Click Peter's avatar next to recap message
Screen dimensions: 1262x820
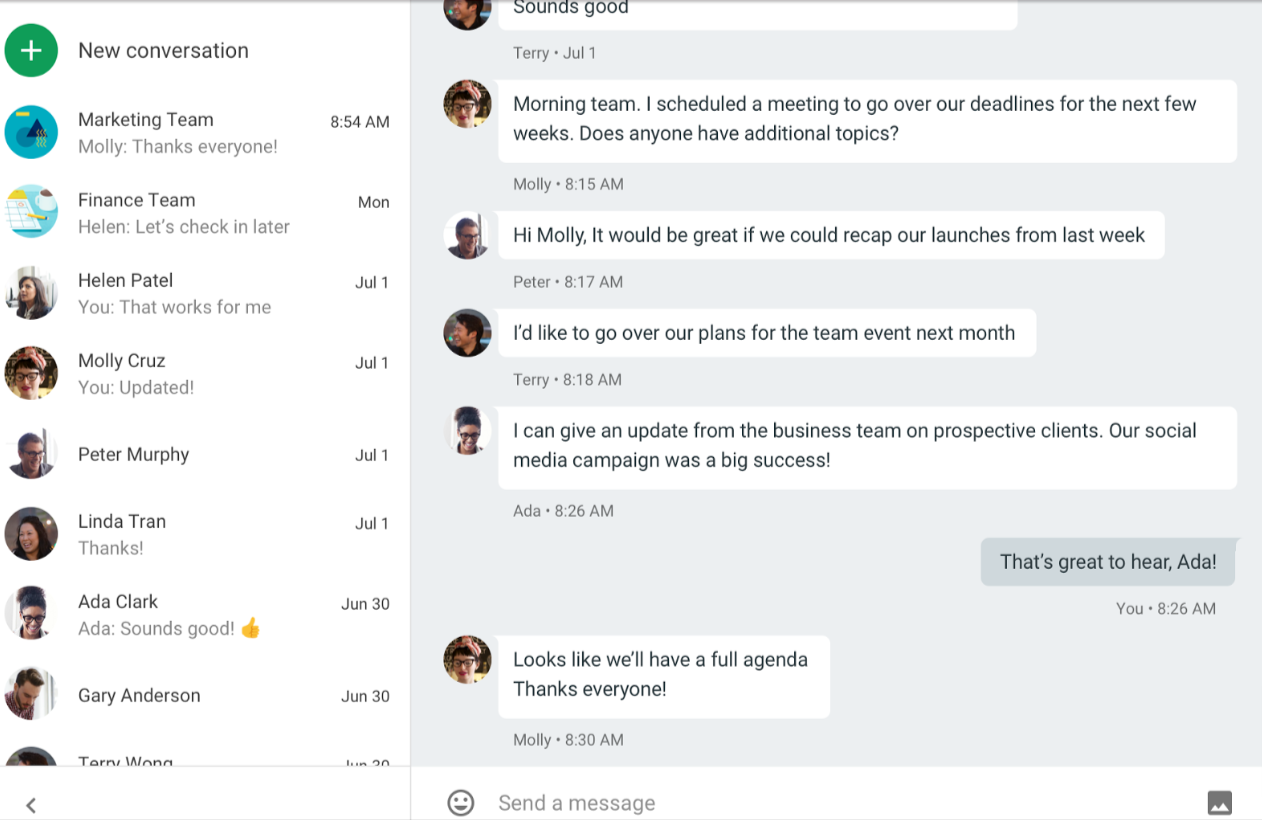[467, 235]
